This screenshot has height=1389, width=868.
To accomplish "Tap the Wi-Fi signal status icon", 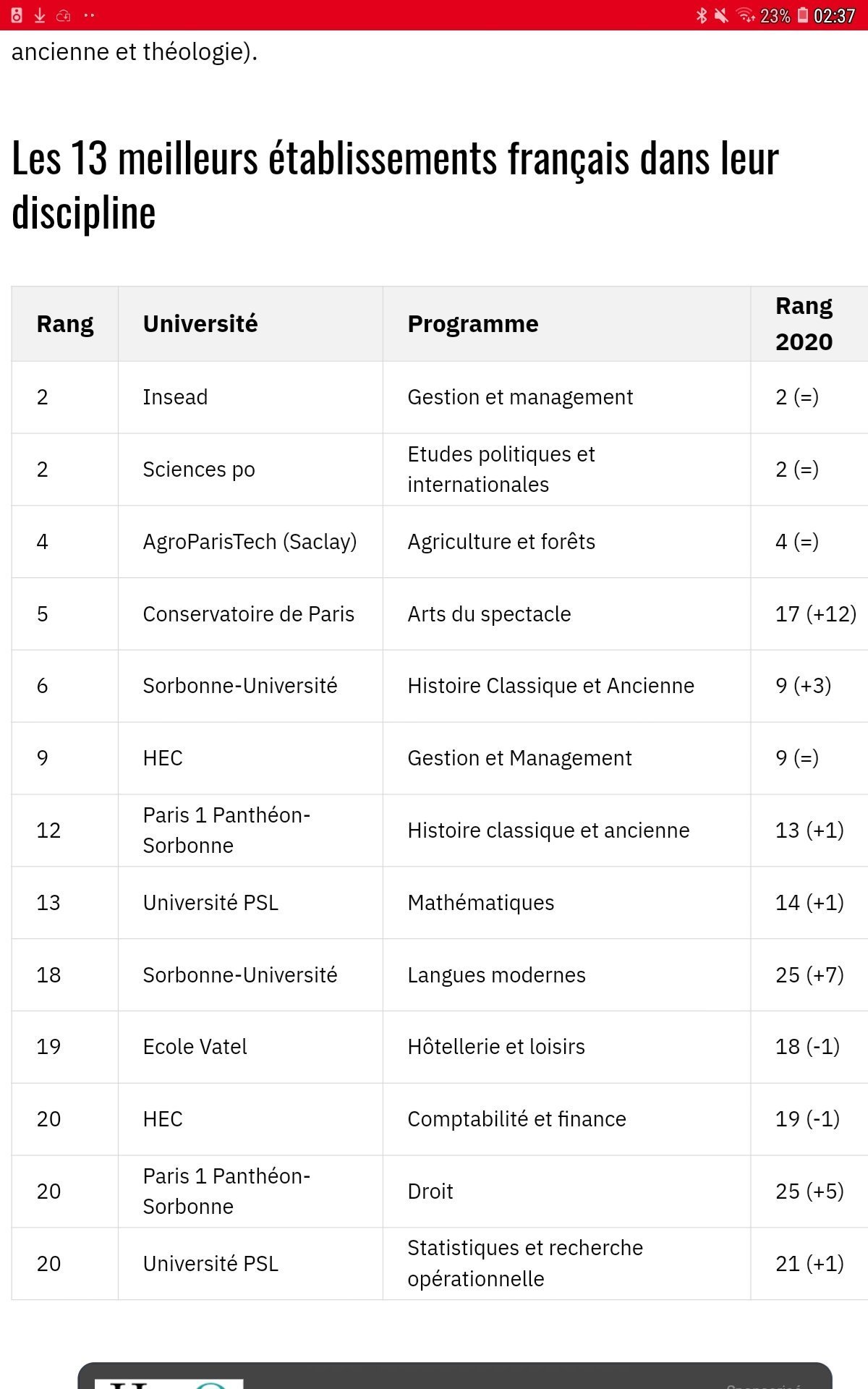I will (x=745, y=15).
